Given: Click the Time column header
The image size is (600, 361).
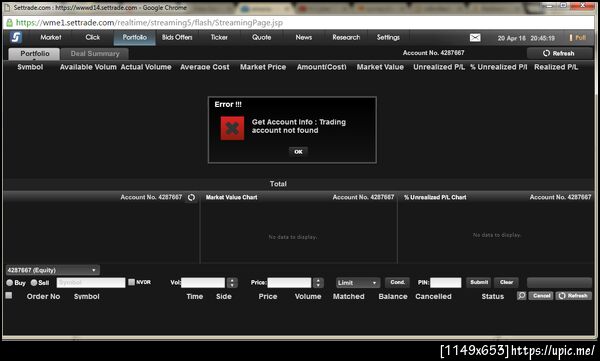Looking at the screenshot, I should 194,296.
